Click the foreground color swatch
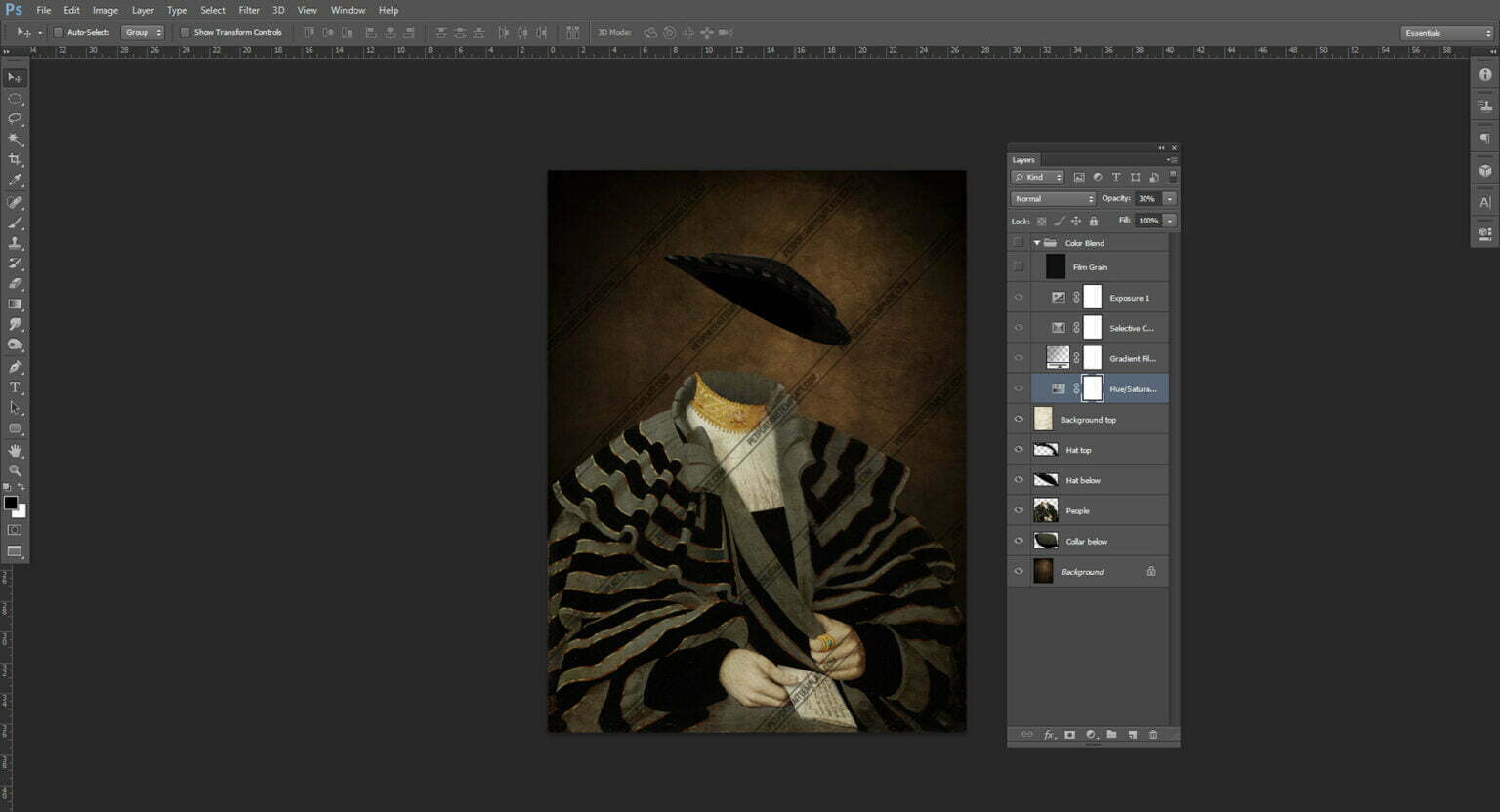This screenshot has width=1500, height=812. pyautogui.click(x=11, y=503)
